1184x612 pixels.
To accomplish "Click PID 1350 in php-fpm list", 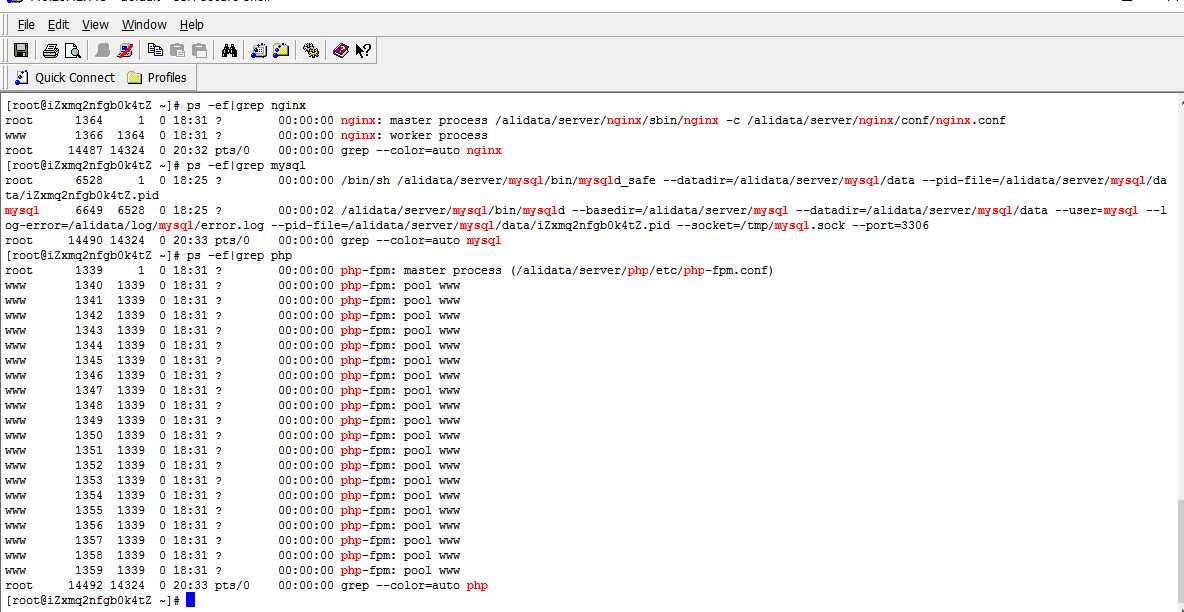I will pos(88,435).
